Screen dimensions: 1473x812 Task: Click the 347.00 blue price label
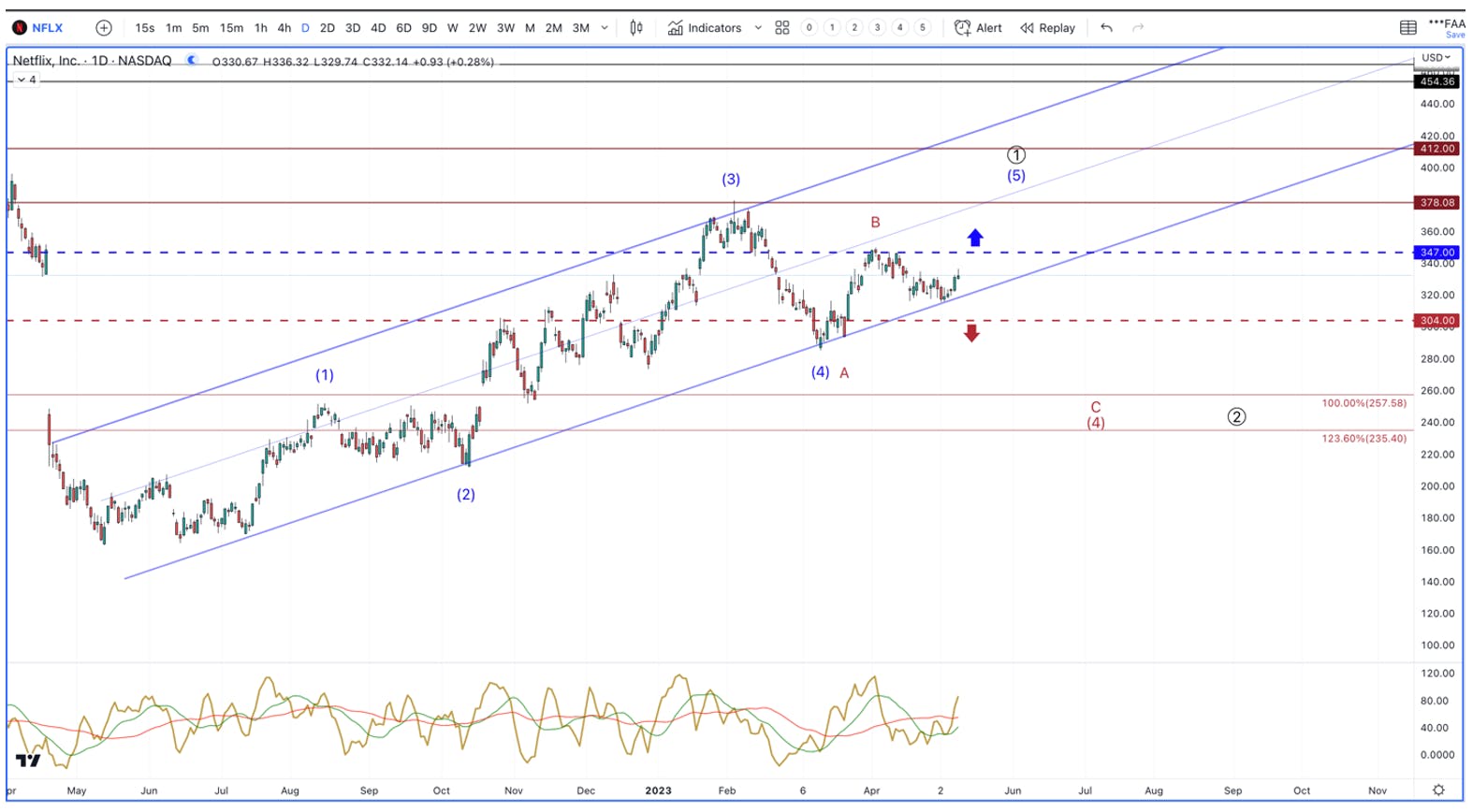1437,253
